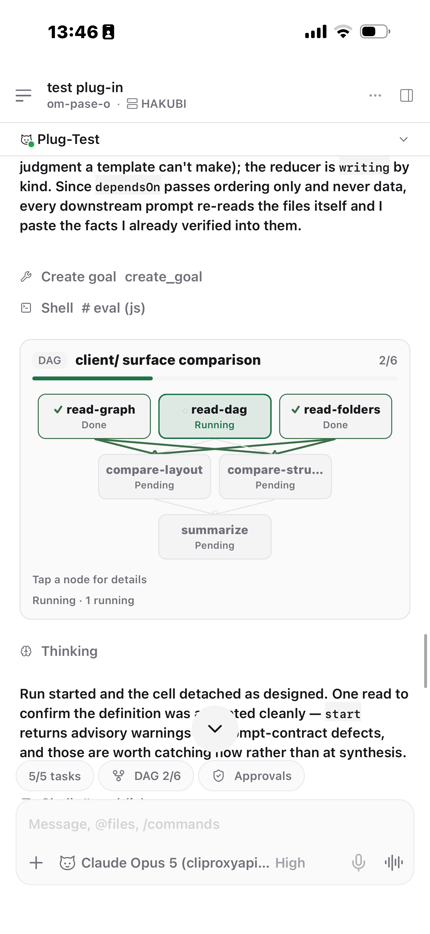Open the Claude Opus 5 model selector
The height and width of the screenshot is (934, 430).
166,863
